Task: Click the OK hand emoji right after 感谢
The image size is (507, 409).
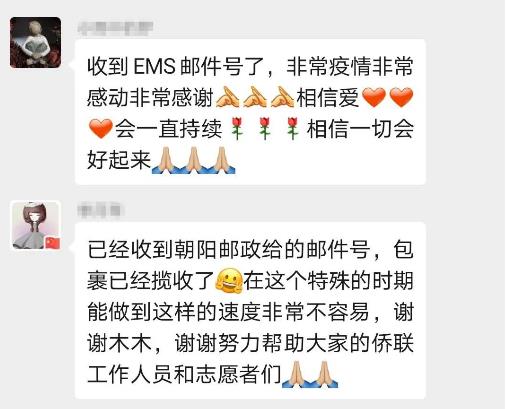Action: [x=228, y=97]
